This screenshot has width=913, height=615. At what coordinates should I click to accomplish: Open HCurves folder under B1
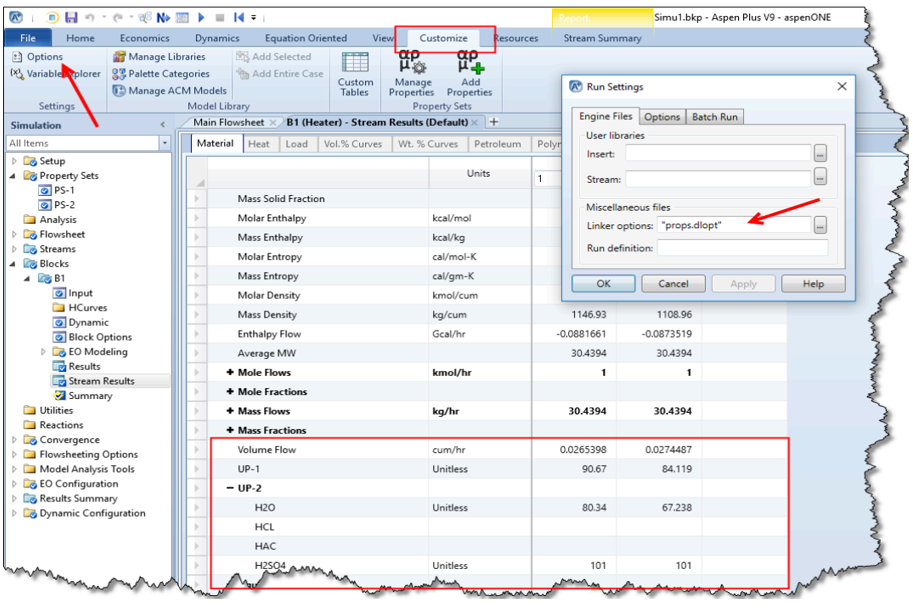[x=80, y=308]
